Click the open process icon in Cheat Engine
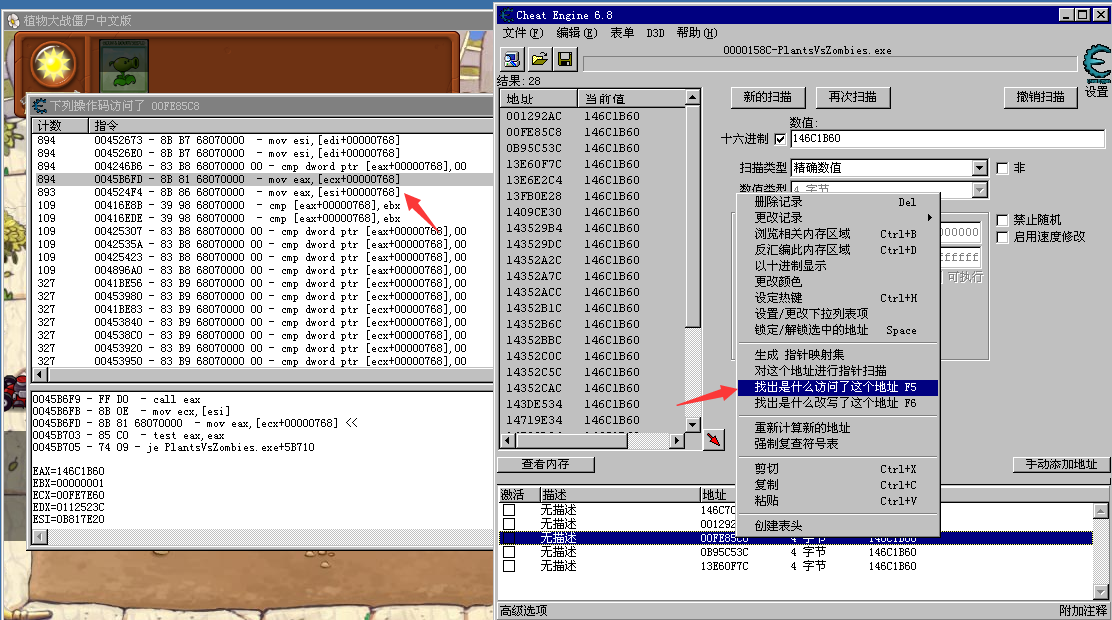 tap(511, 60)
